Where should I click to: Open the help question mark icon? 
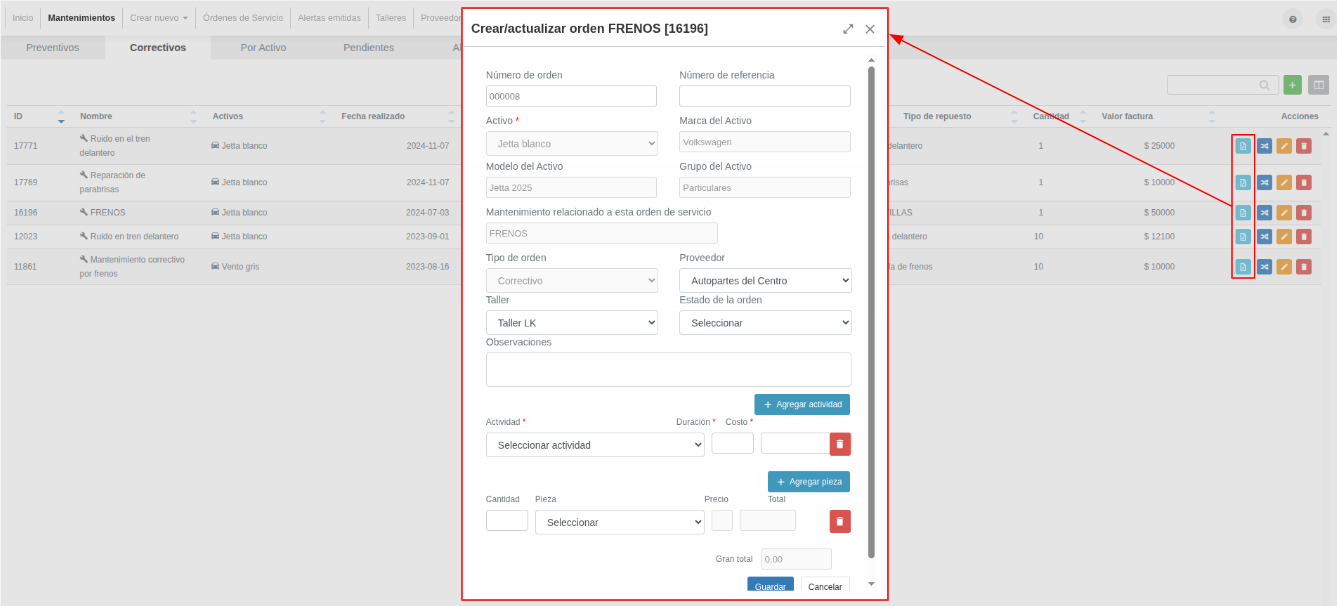[x=1293, y=19]
